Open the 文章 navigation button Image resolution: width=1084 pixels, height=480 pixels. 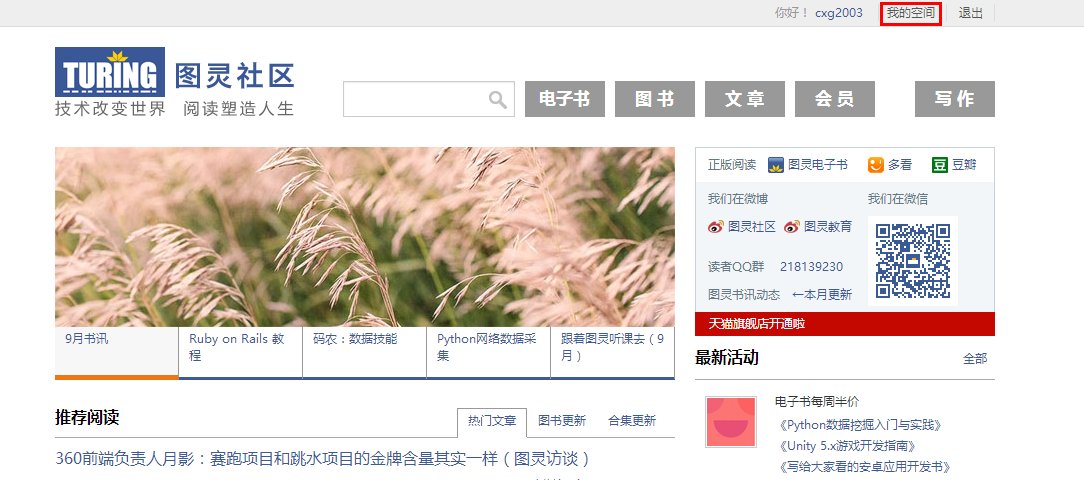point(745,99)
